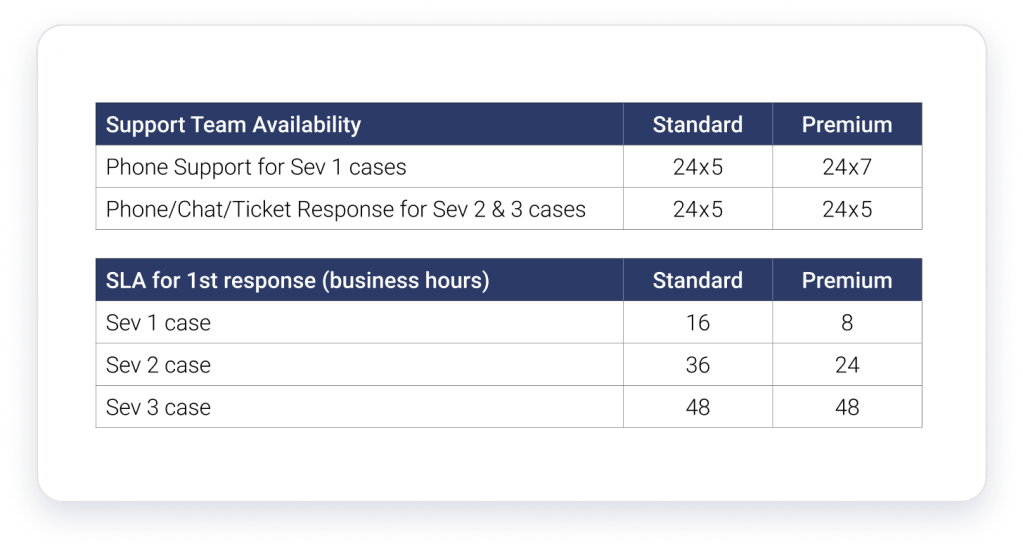1023x551 pixels.
Task: Click the Sev 1 case row label
Action: tap(158, 323)
